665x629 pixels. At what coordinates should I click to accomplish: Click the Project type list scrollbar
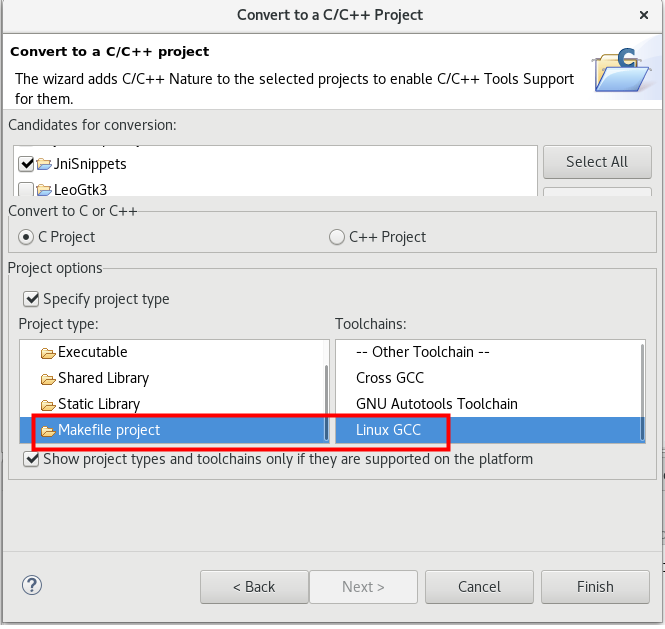coord(324,400)
